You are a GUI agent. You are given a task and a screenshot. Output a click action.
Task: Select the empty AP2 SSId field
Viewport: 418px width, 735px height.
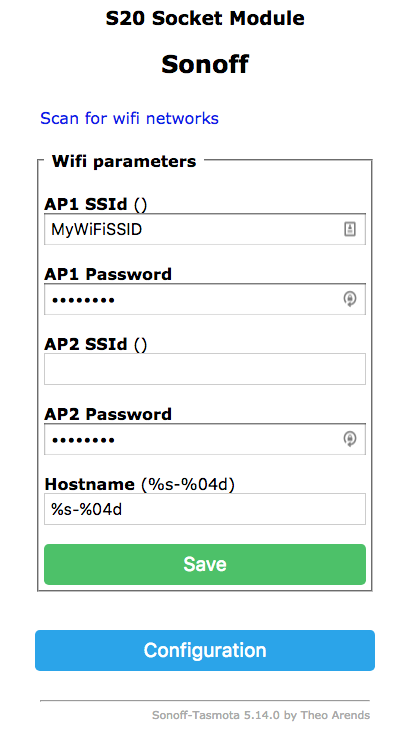(205, 369)
